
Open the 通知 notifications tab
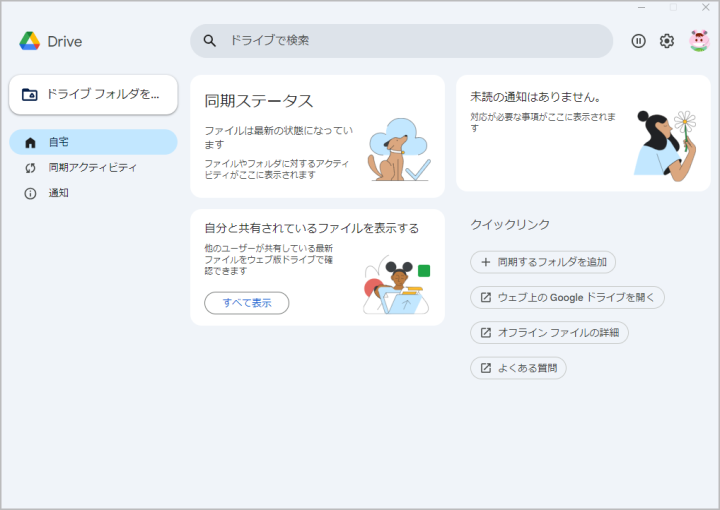click(x=59, y=193)
